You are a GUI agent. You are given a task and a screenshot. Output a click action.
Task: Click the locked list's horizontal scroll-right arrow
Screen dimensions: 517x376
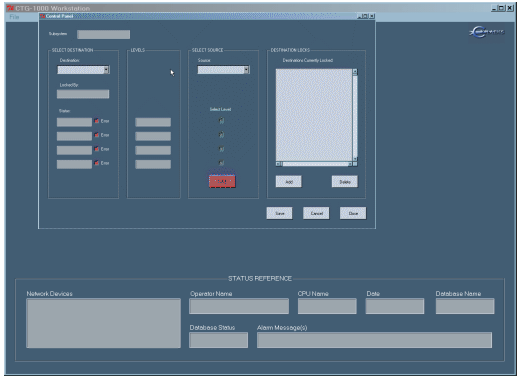coord(350,164)
